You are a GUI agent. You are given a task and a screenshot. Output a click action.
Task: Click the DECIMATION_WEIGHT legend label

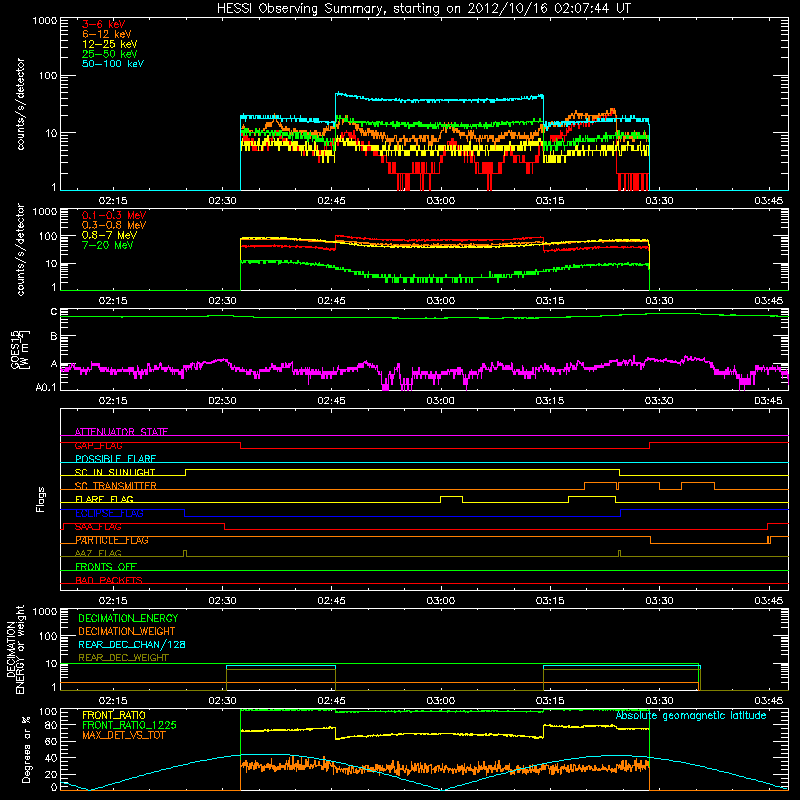click(127, 631)
